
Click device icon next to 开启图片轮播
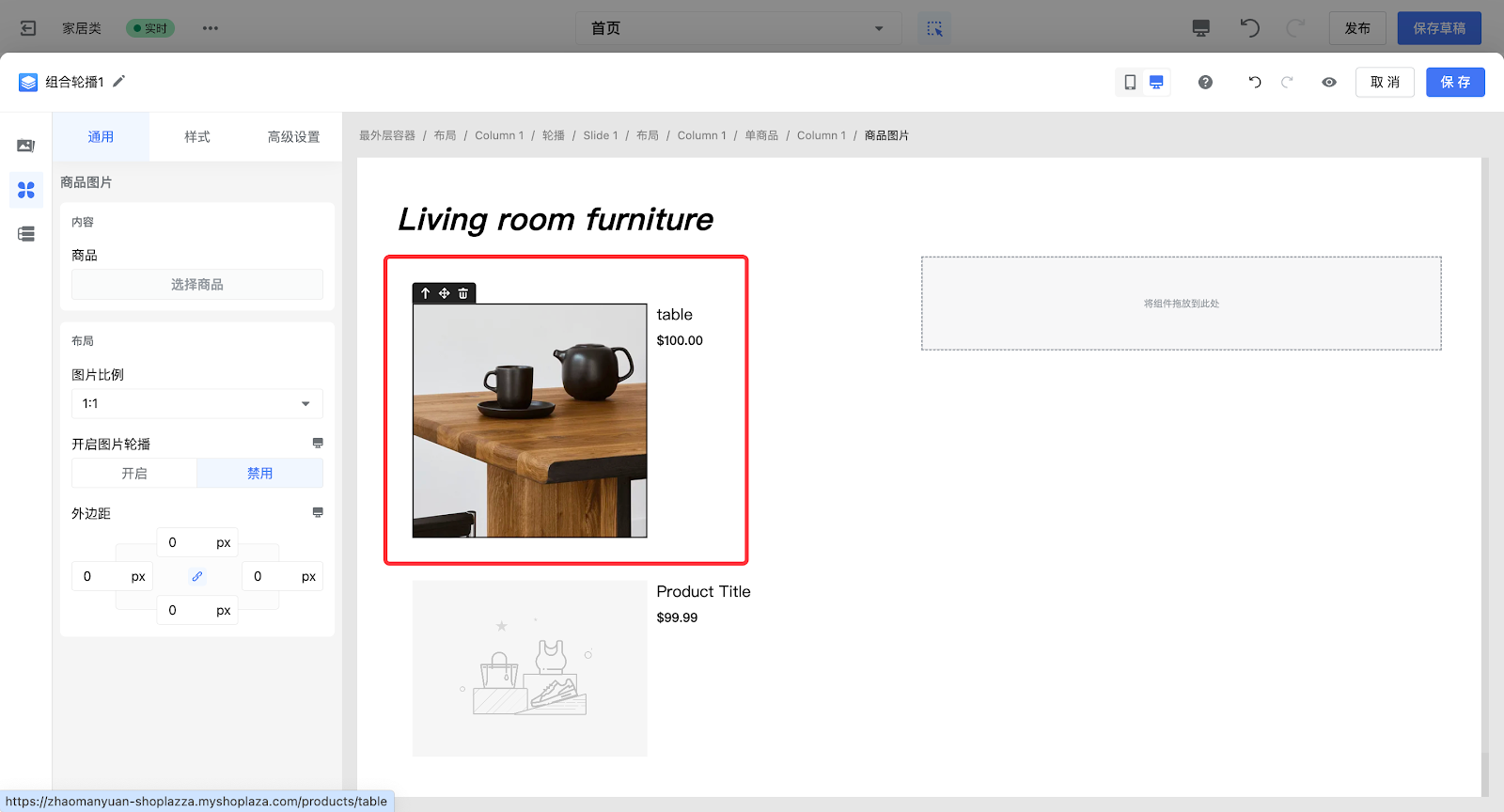click(x=318, y=443)
